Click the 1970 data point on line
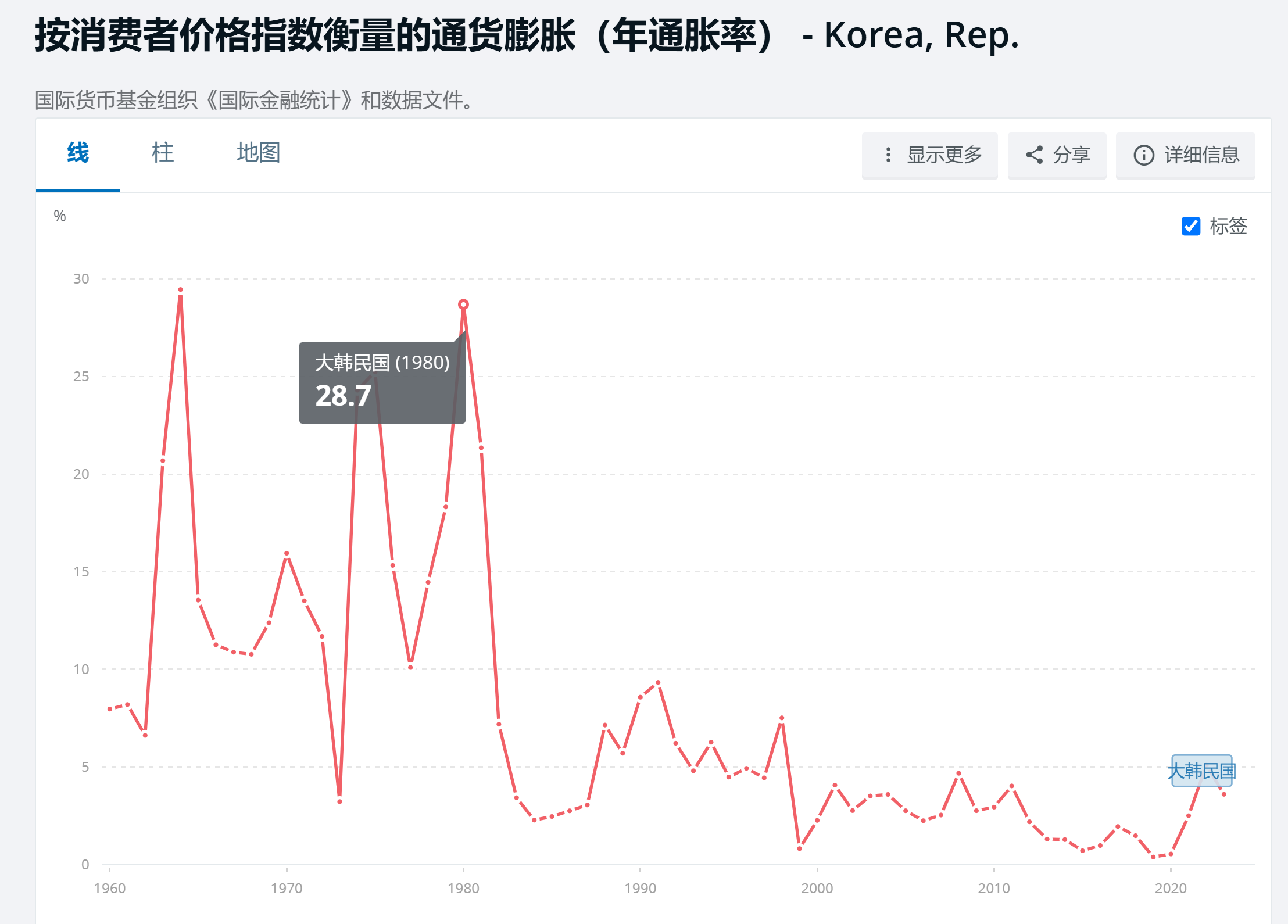The height and width of the screenshot is (924, 1288). pyautogui.click(x=287, y=554)
